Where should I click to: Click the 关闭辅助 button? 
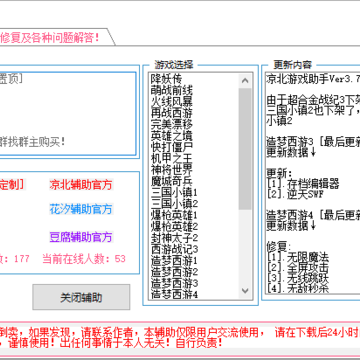(81, 297)
